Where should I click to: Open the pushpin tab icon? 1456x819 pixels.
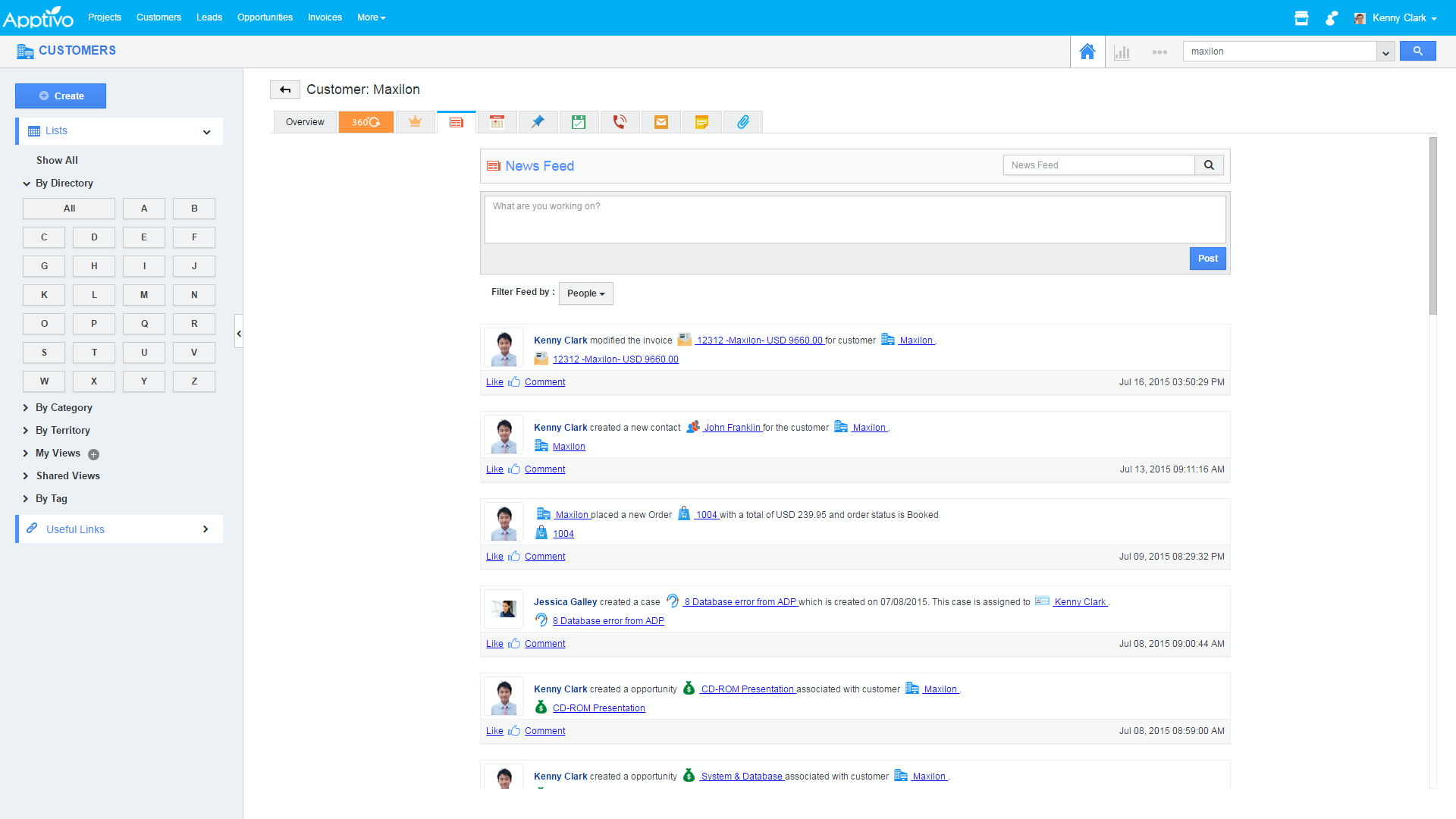pos(538,122)
